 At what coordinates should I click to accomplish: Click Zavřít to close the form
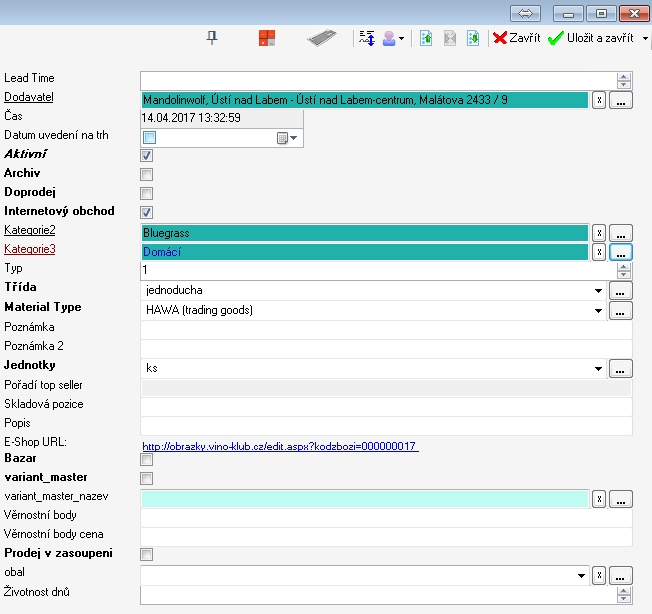(x=516, y=38)
